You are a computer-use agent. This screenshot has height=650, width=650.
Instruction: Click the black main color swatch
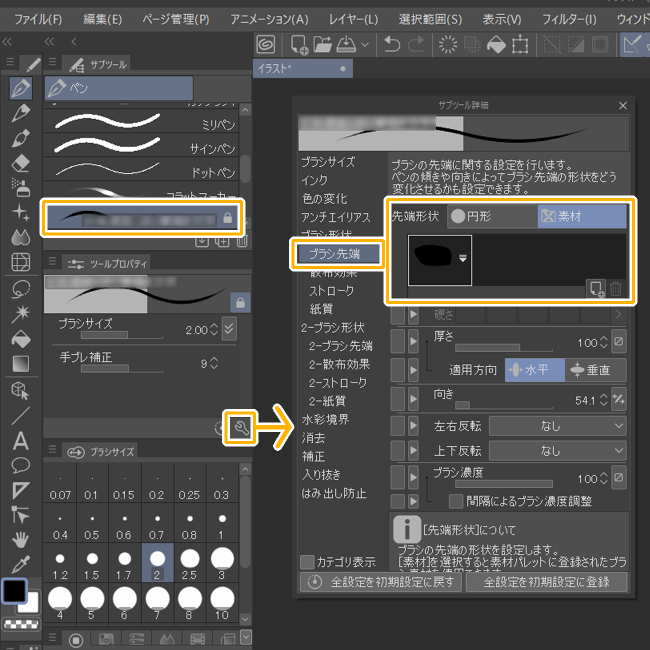tap(15, 591)
